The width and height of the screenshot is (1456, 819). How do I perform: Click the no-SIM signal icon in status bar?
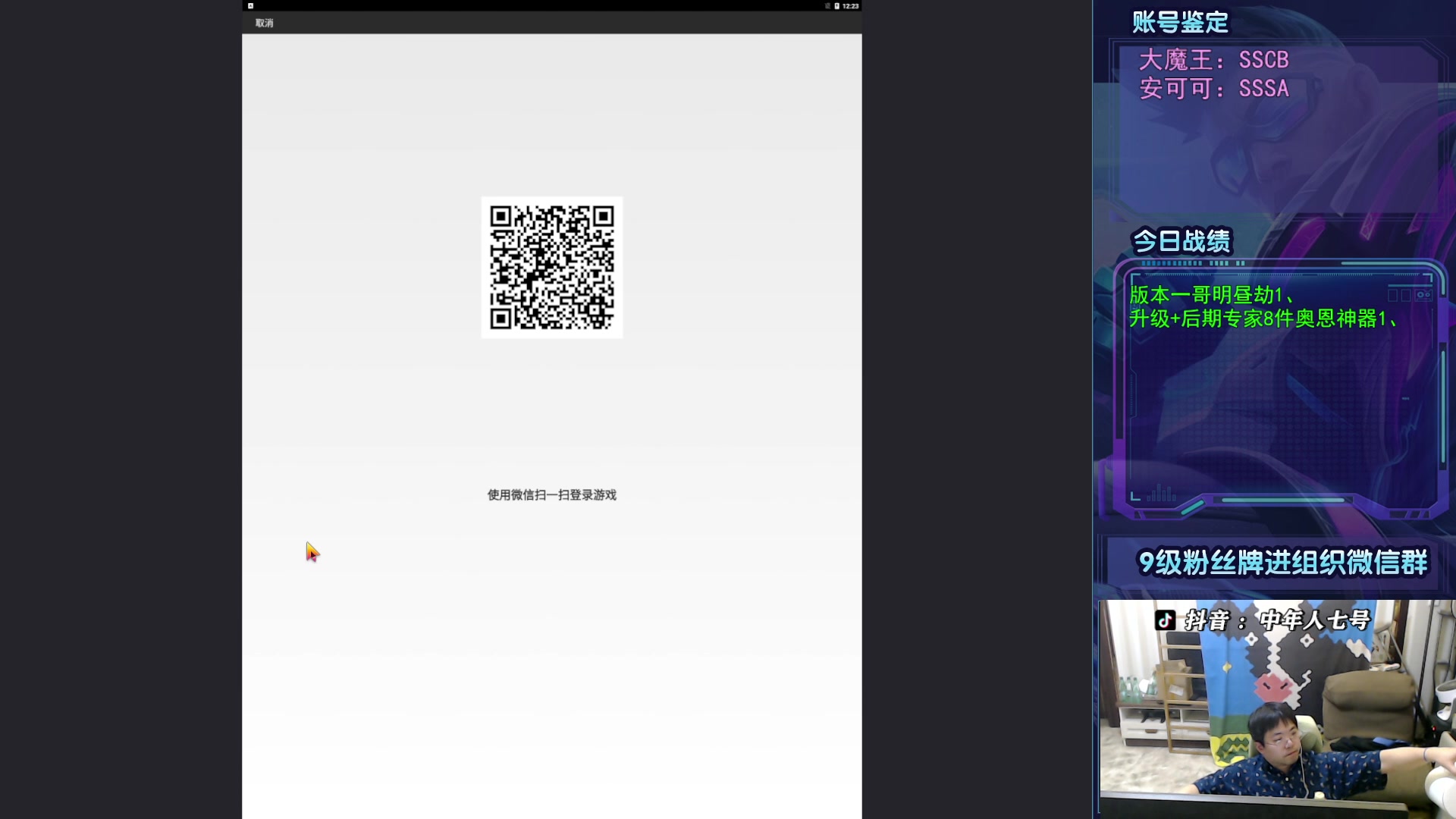[827, 6]
